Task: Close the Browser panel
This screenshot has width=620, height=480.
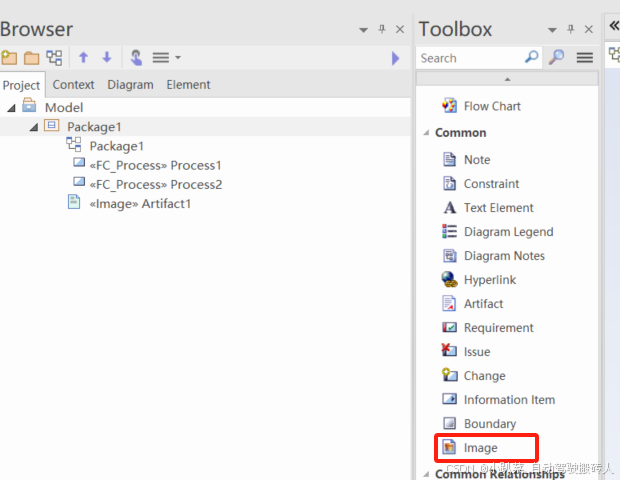Action: coord(400,29)
